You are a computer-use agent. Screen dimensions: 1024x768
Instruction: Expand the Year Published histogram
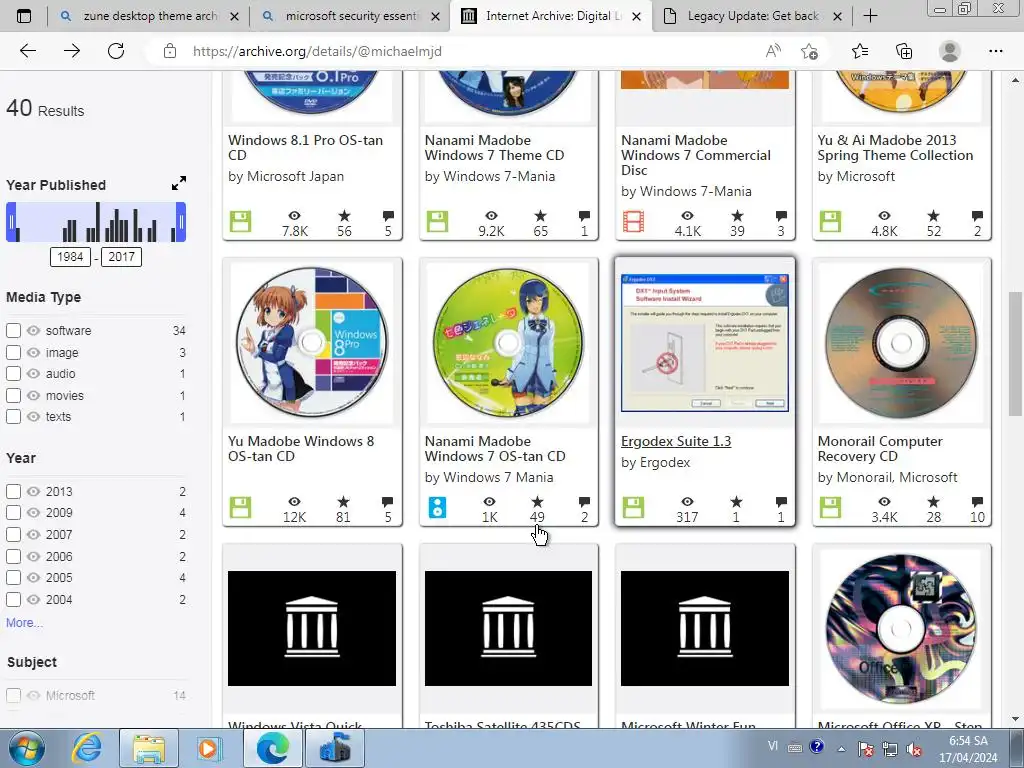[x=178, y=184]
